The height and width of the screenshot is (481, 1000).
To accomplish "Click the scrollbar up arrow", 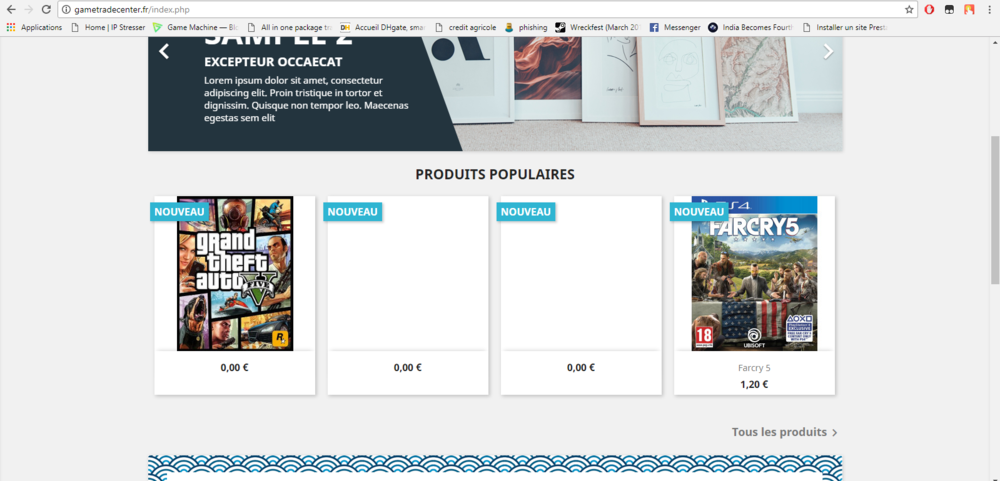I will tap(994, 41).
